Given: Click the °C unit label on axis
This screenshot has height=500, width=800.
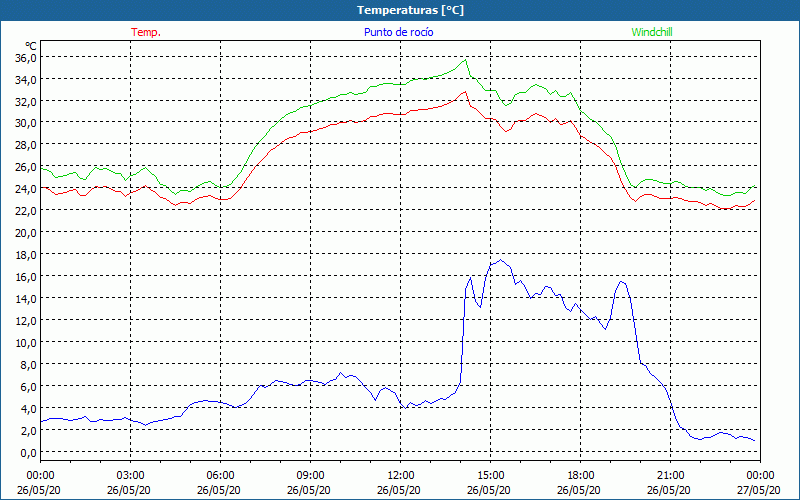Looking at the screenshot, I should 31,46.
